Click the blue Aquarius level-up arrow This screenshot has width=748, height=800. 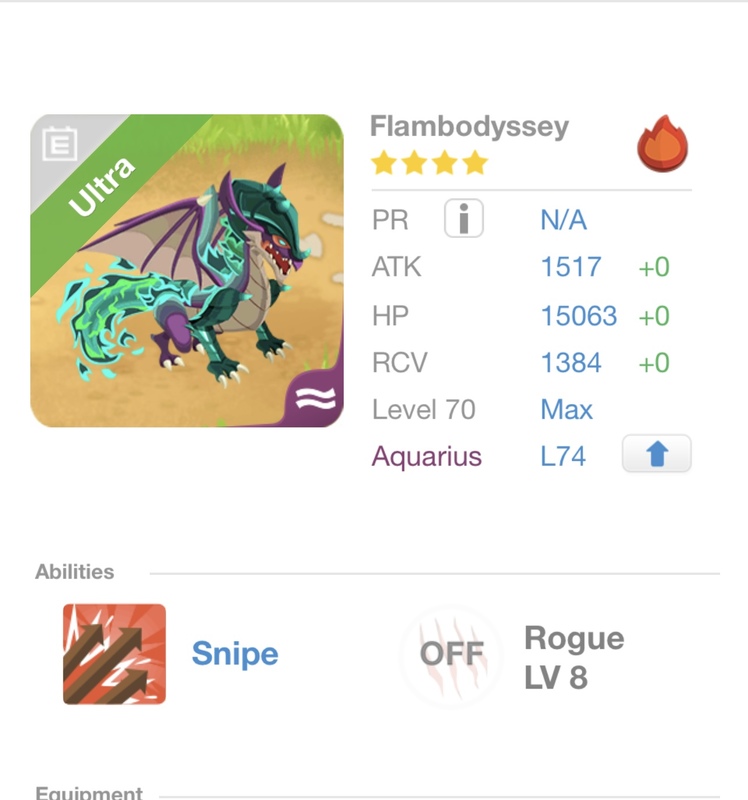coord(656,456)
